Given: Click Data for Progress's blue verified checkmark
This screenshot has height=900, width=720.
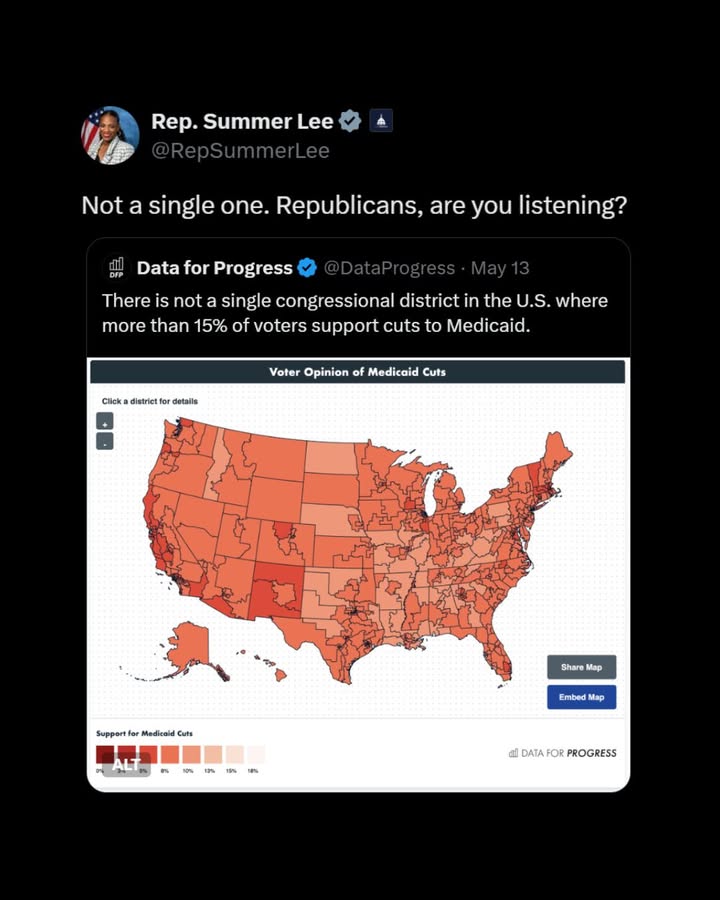Looking at the screenshot, I should click(x=307, y=267).
